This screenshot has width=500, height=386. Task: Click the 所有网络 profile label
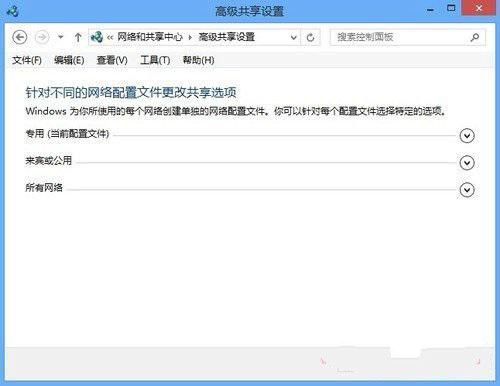coord(44,188)
